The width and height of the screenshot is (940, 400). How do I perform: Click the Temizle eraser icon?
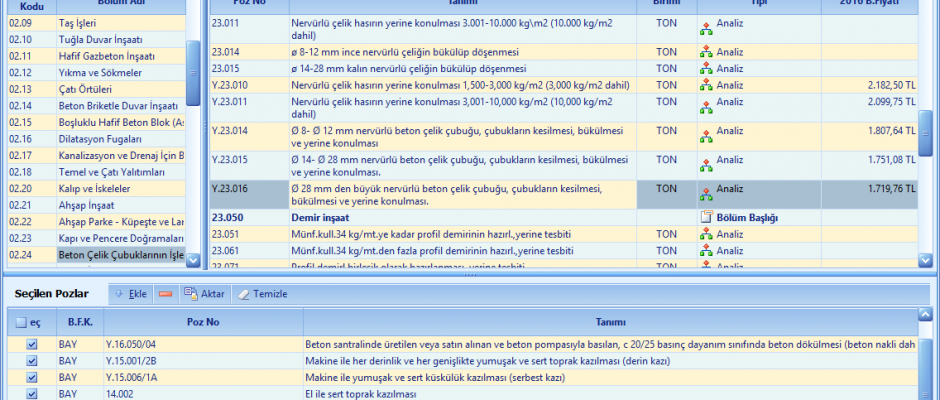tap(244, 294)
